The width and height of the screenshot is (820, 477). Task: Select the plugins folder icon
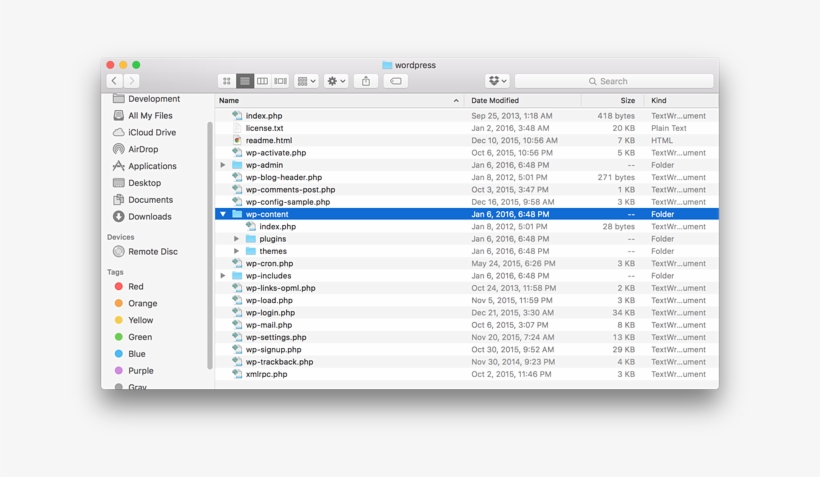point(250,238)
